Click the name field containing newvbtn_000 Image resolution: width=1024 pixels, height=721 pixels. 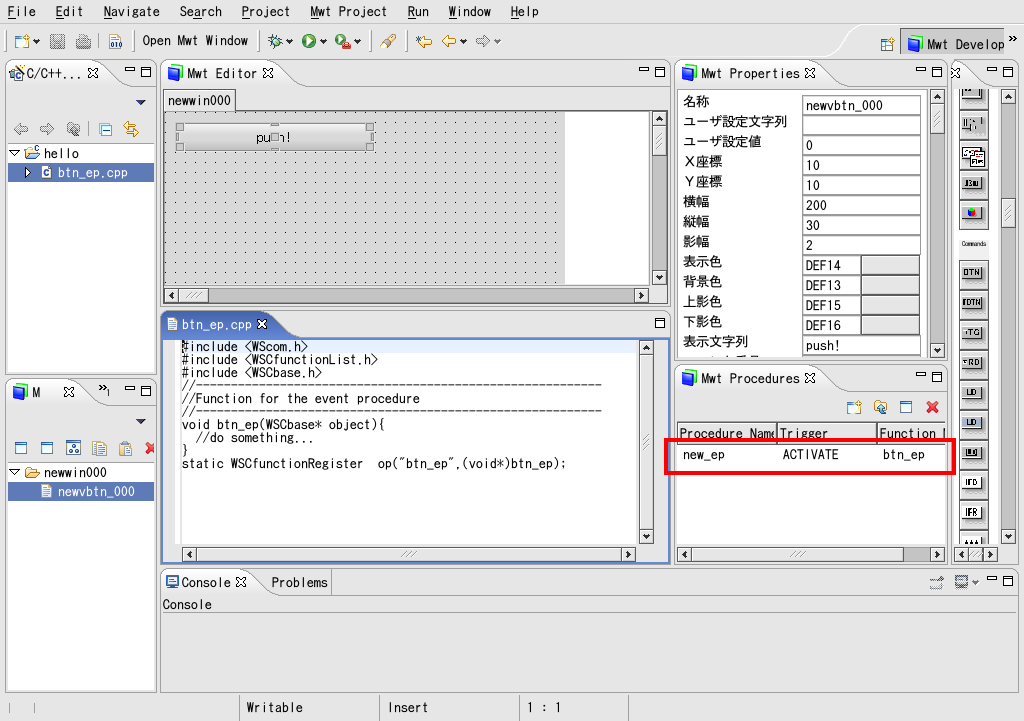[861, 105]
